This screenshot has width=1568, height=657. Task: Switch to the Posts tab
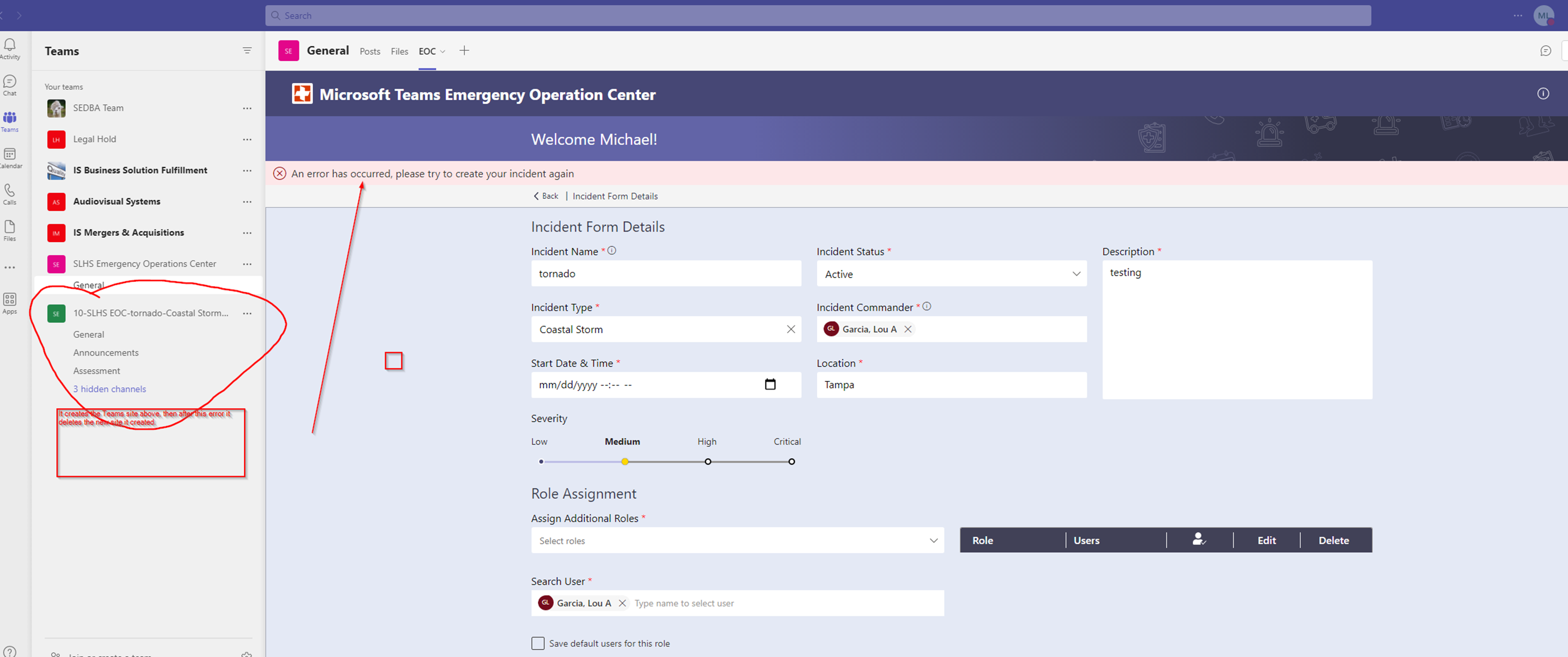coord(370,51)
